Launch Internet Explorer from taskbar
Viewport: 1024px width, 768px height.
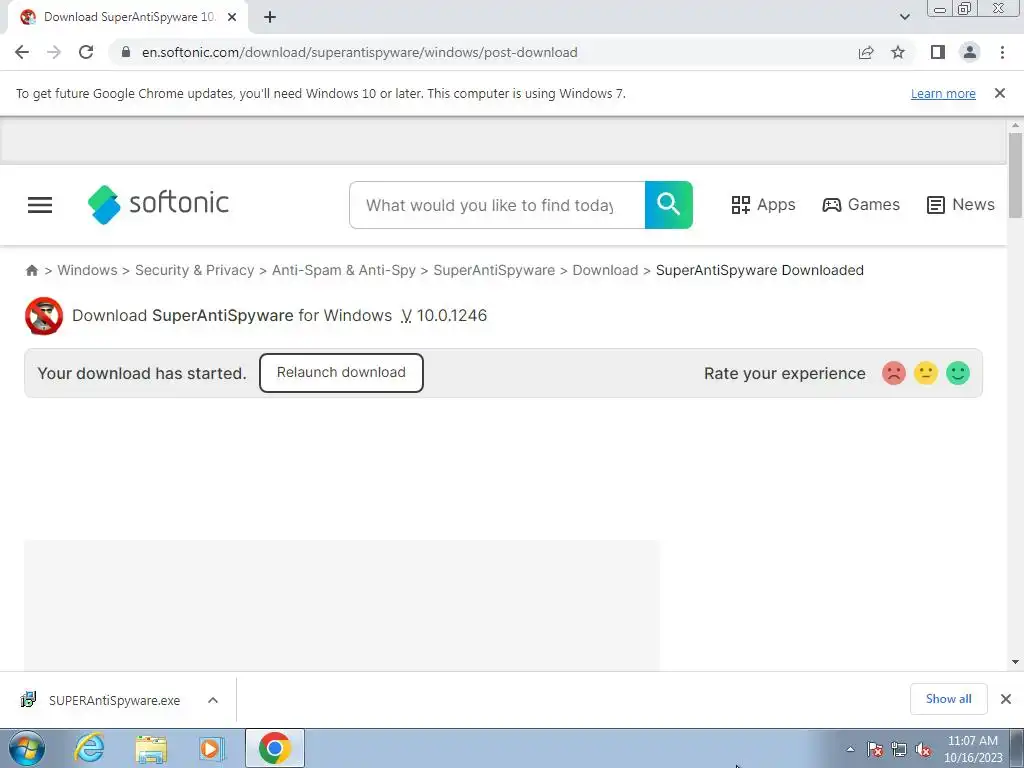(89, 748)
